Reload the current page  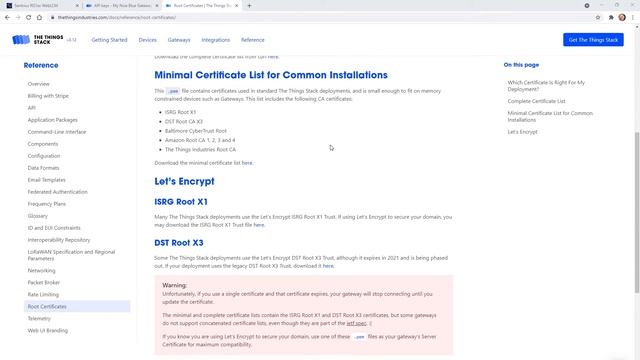pyautogui.click(x=29, y=18)
